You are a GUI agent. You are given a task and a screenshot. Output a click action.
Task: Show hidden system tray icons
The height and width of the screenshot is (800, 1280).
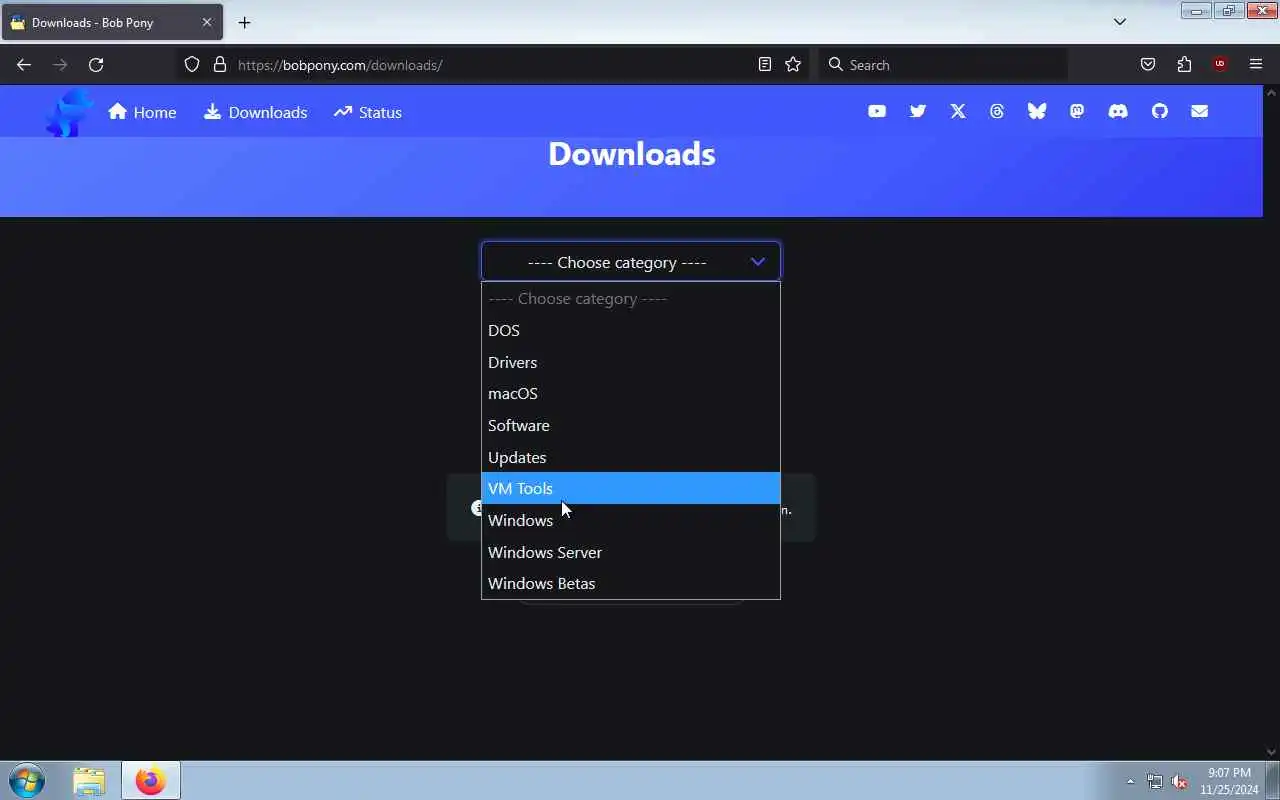click(x=1131, y=781)
